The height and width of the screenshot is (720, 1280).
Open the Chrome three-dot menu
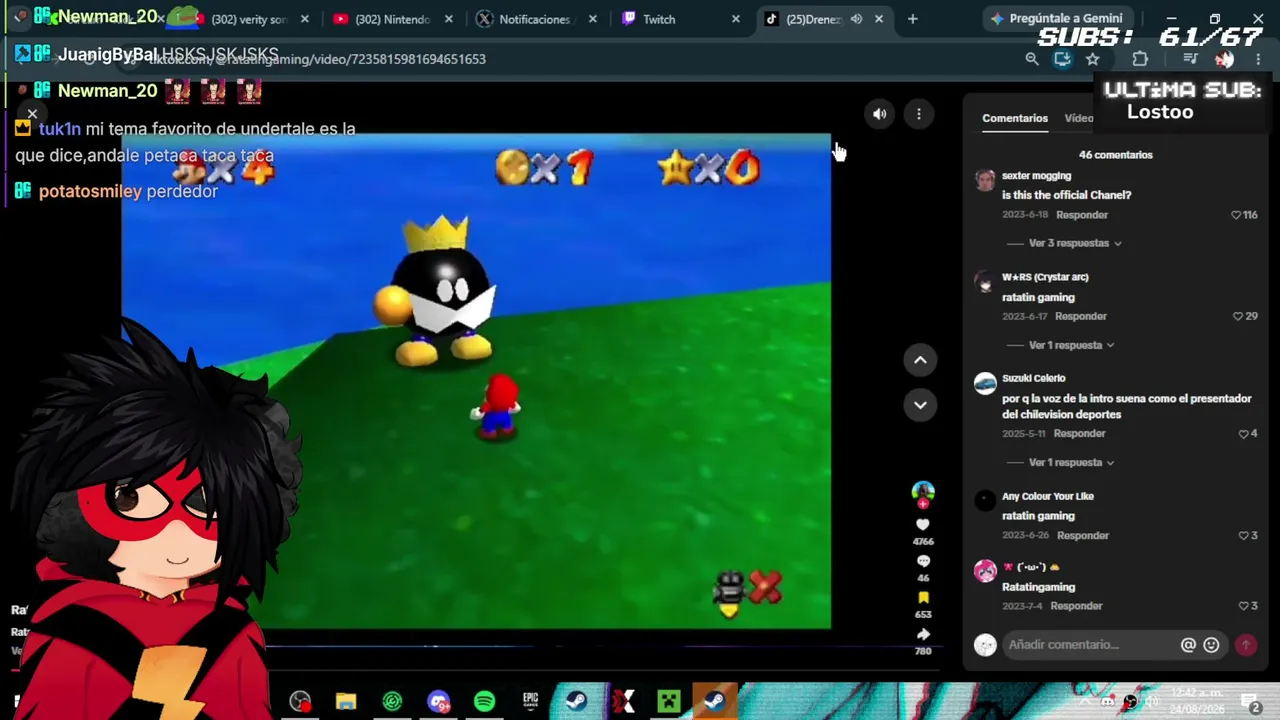(1258, 59)
